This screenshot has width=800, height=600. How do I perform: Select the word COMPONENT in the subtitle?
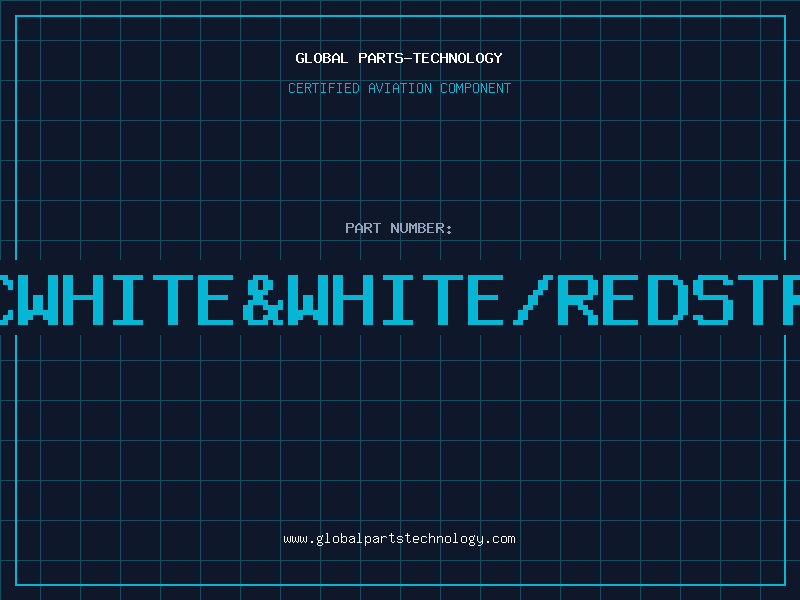pyautogui.click(x=476, y=88)
